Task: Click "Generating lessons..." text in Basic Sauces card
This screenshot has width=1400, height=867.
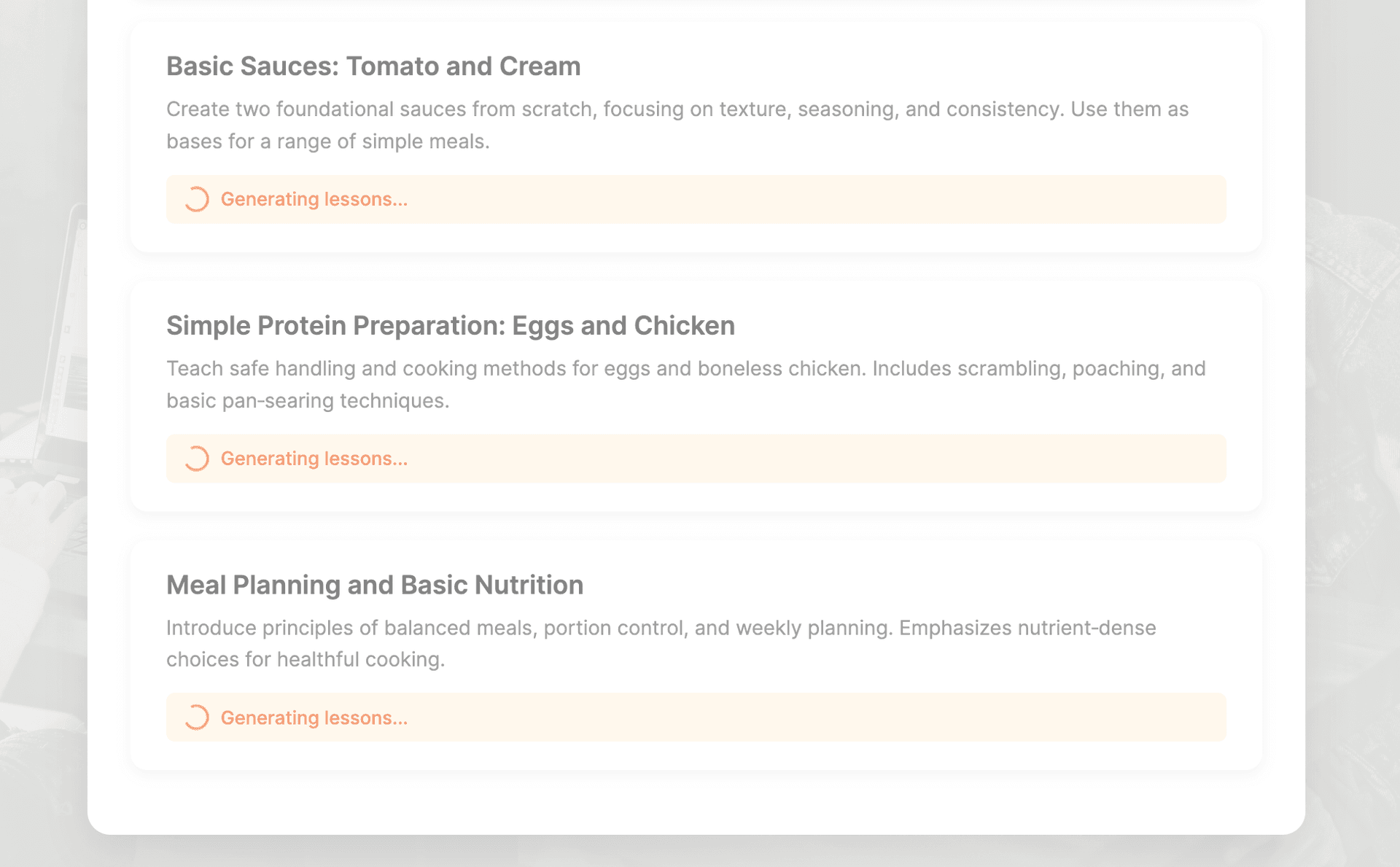Action: coord(314,199)
